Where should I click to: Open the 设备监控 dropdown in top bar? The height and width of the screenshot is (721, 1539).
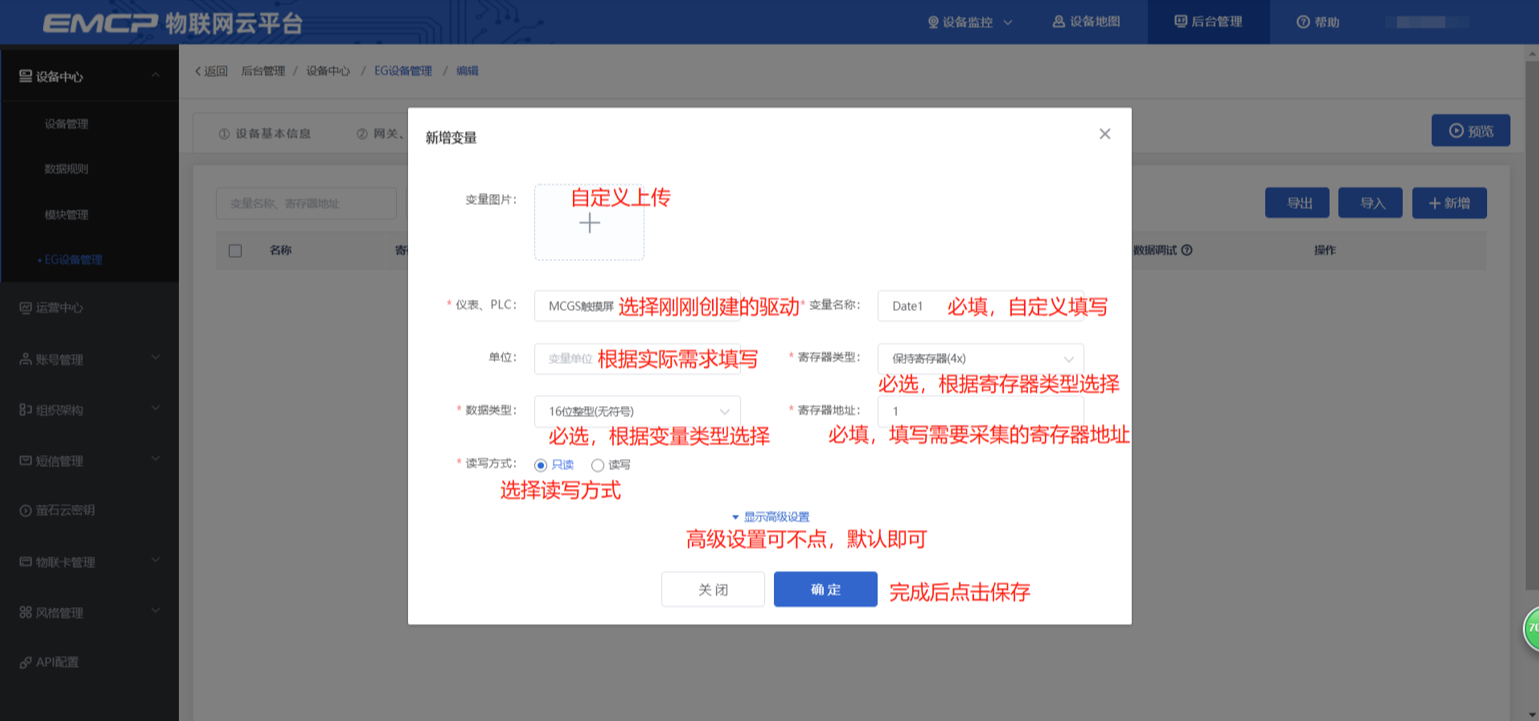[x=970, y=22]
